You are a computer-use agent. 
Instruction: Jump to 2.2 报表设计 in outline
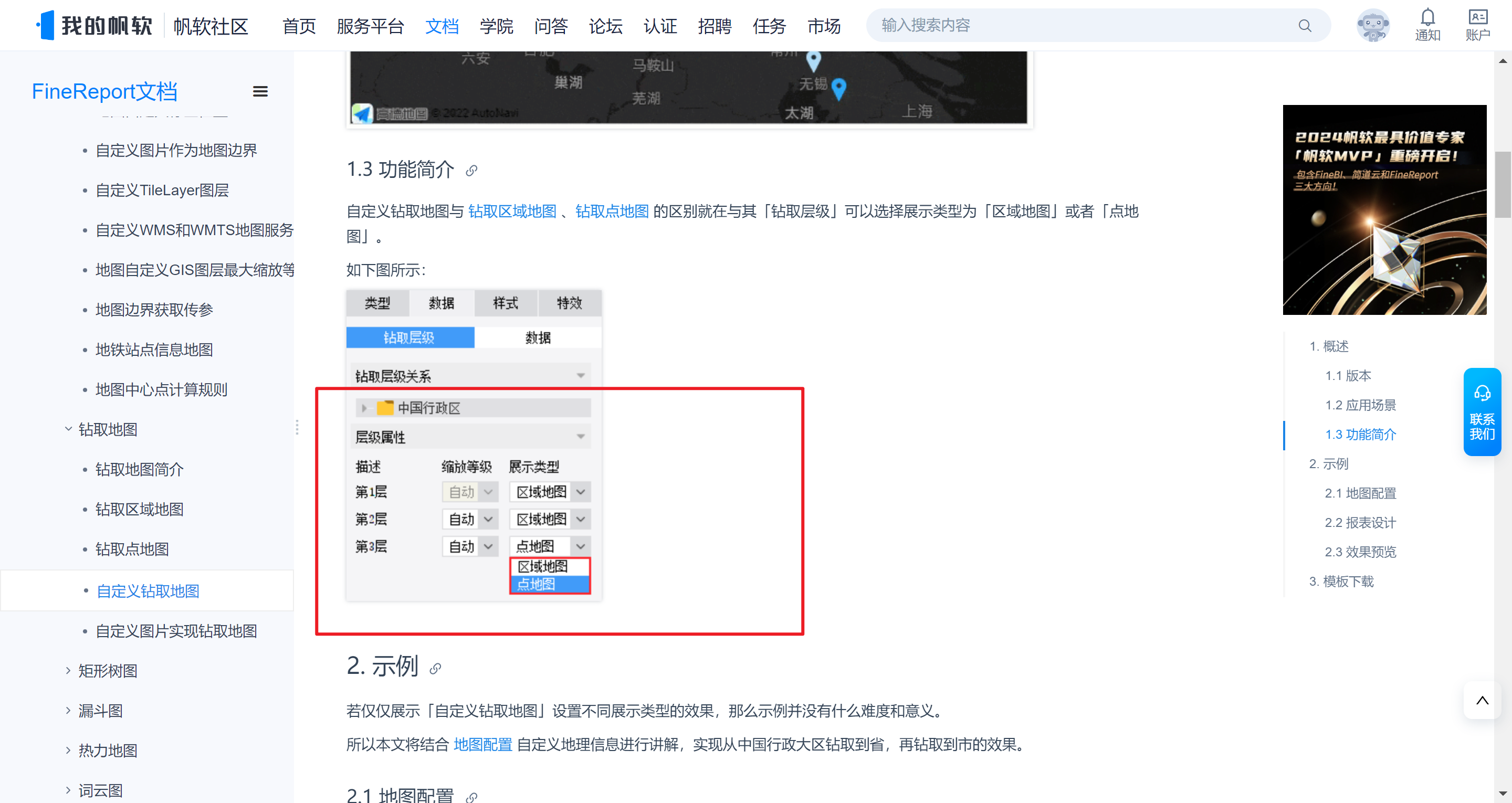pyautogui.click(x=1361, y=522)
